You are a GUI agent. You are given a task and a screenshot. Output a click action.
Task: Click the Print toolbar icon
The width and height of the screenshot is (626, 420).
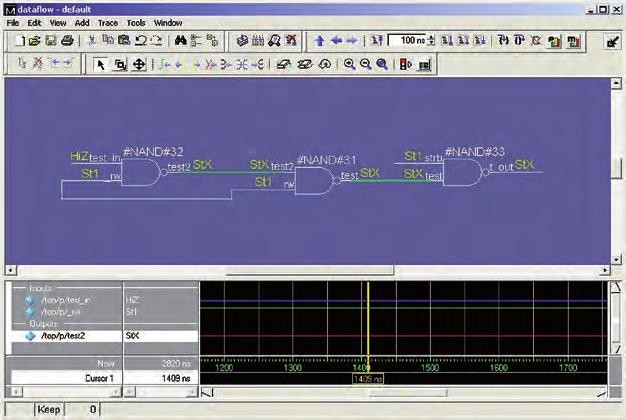click(67, 41)
